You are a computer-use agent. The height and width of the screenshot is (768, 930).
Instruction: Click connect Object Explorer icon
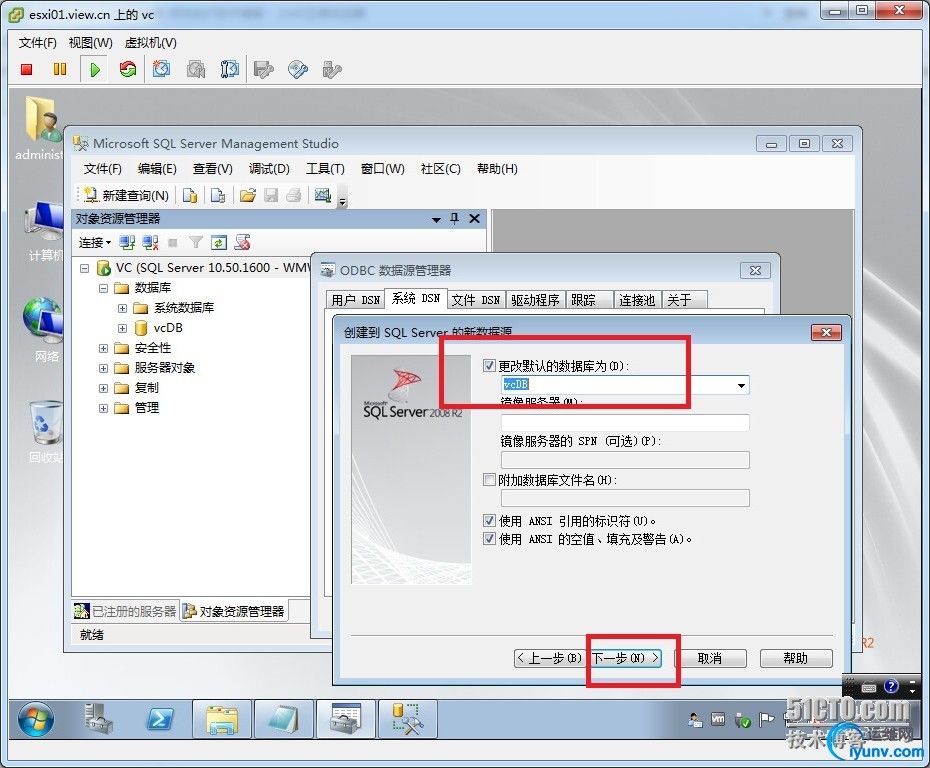pos(127,242)
